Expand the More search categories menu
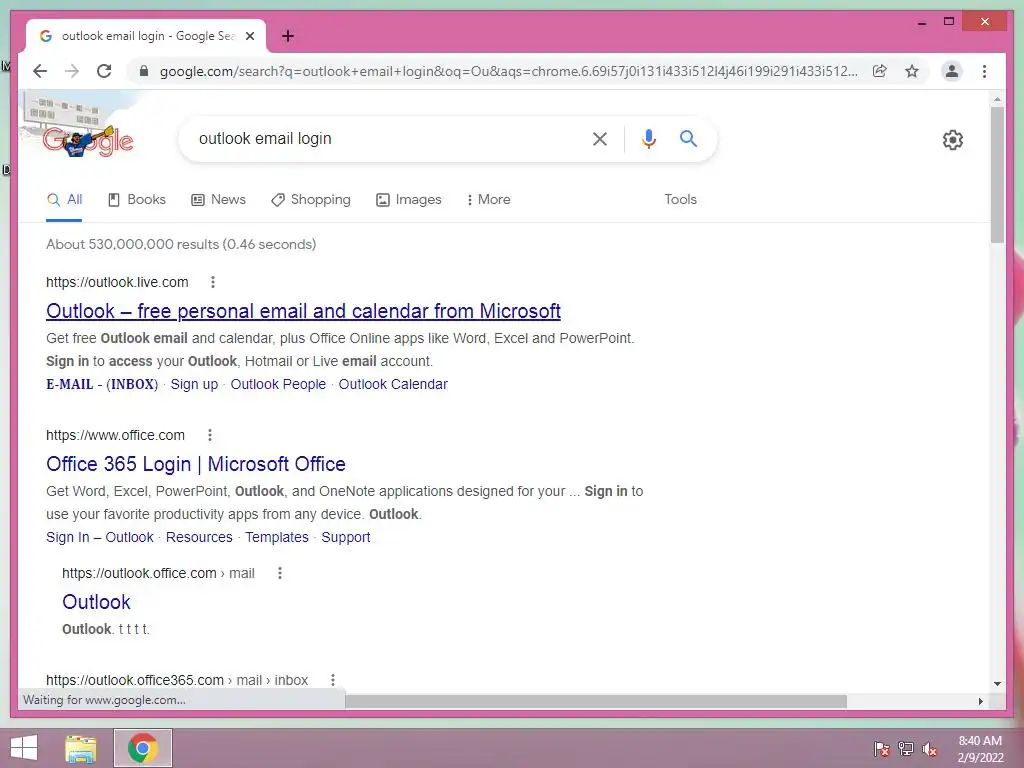Image resolution: width=1024 pixels, height=768 pixels. tap(489, 200)
